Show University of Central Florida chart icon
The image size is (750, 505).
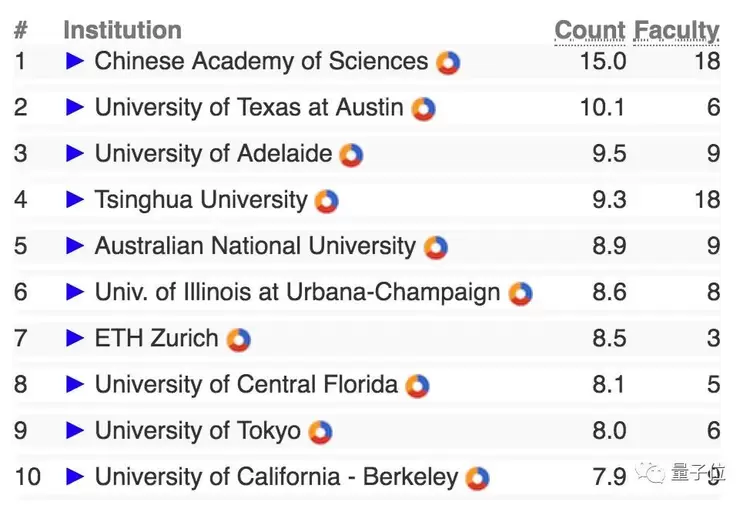click(418, 386)
